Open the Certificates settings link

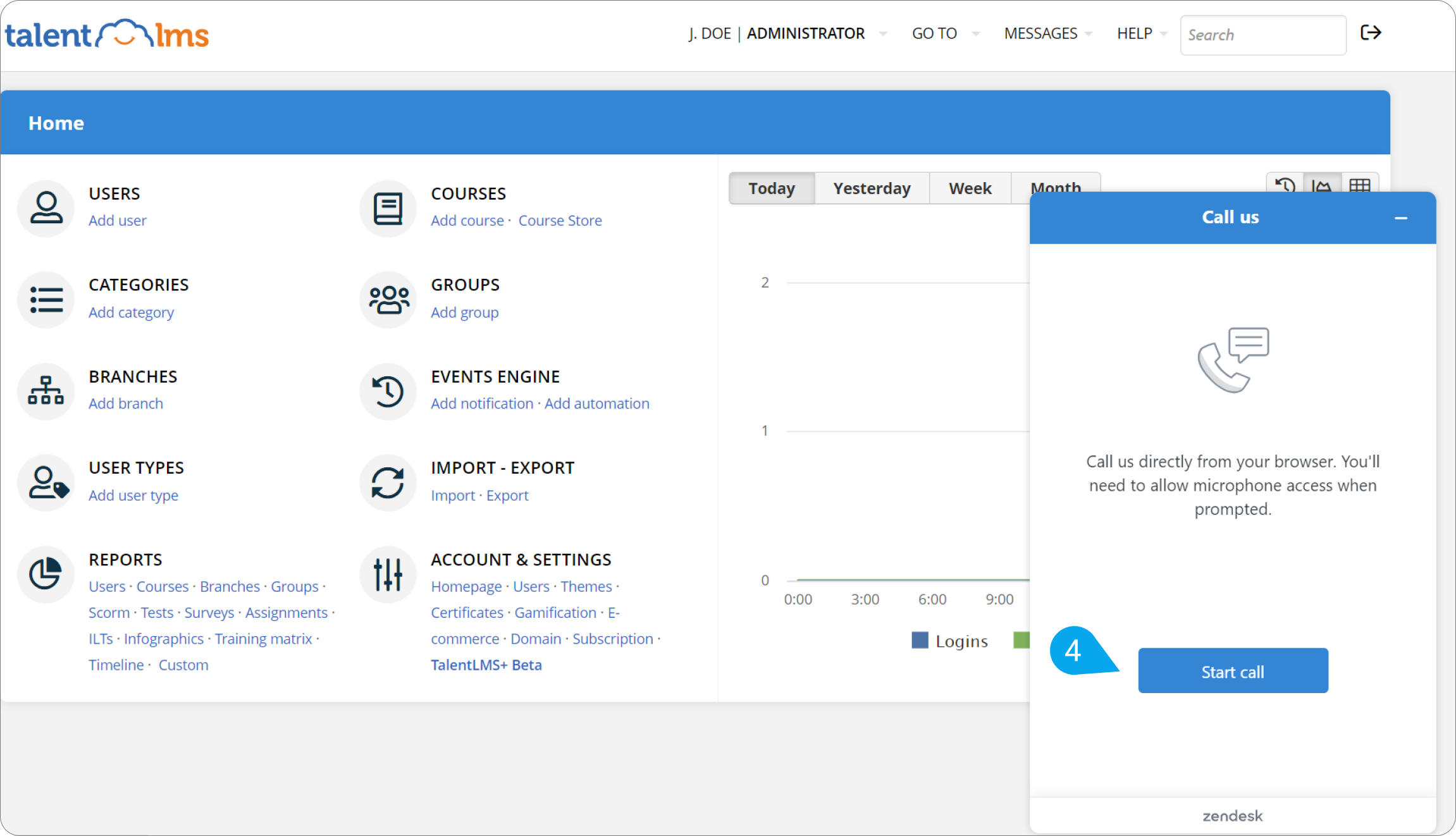pyautogui.click(x=467, y=613)
